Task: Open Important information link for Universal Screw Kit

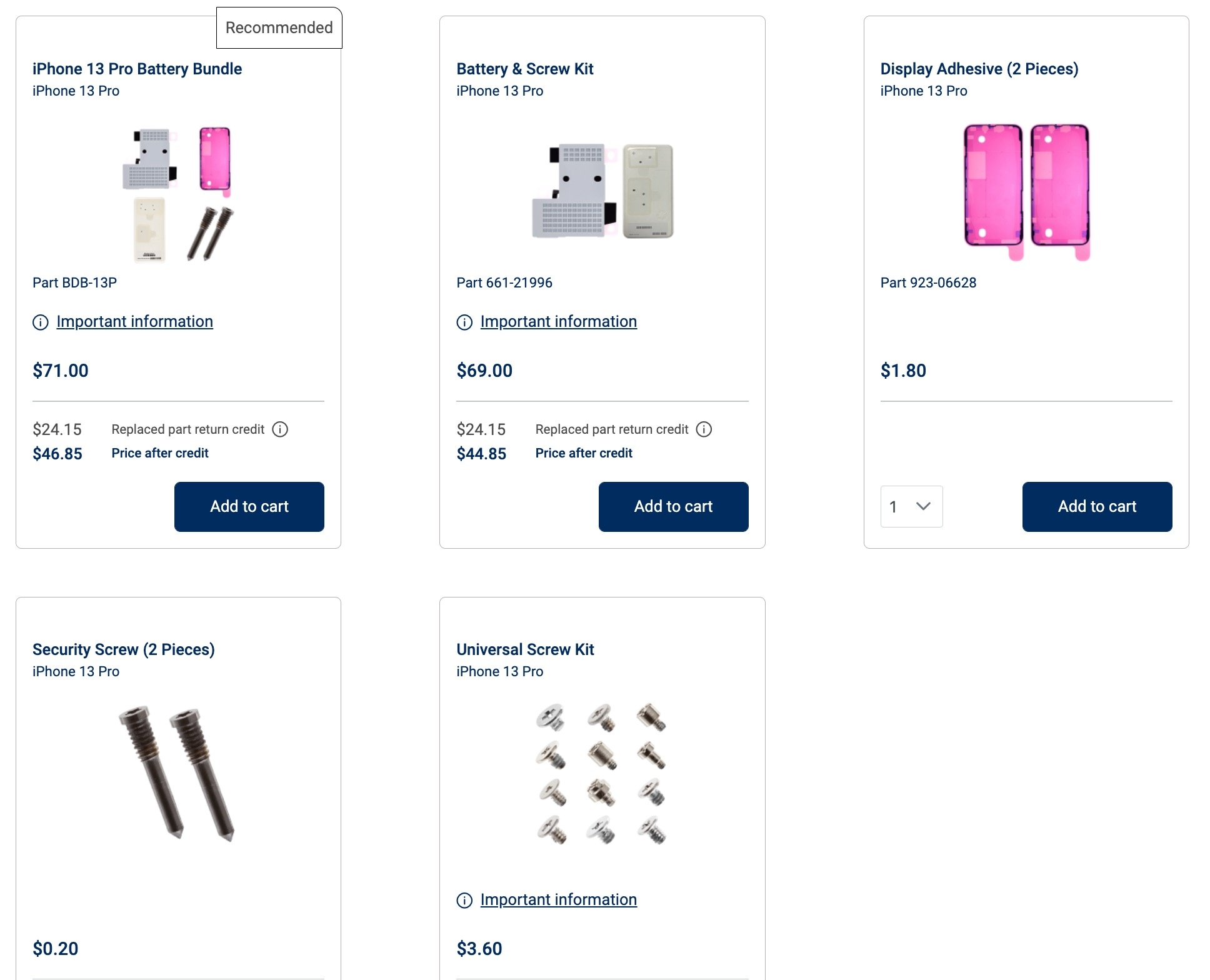Action: [x=558, y=900]
